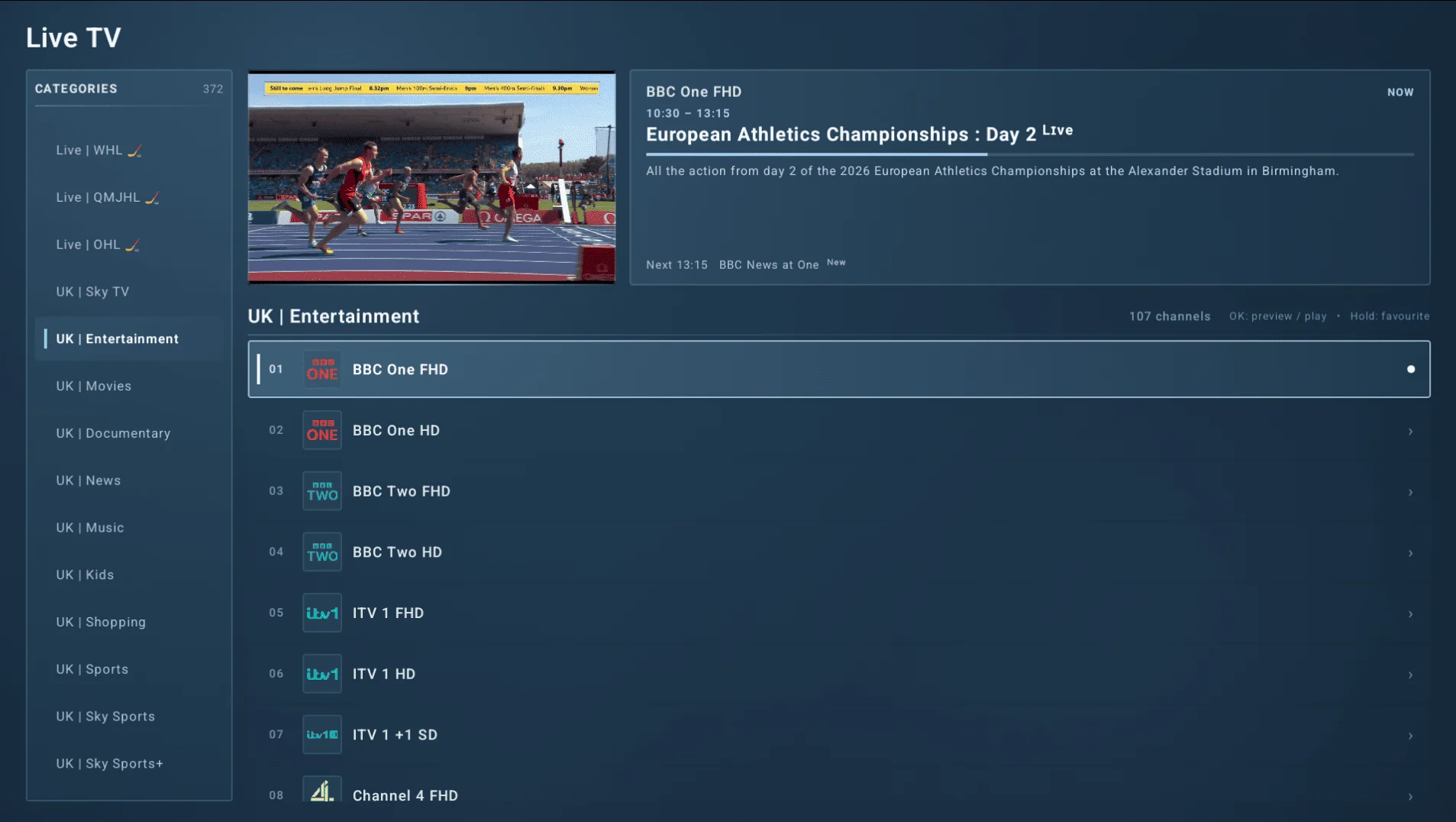This screenshot has height=822, width=1456.
Task: Click the BBC One FHD channel logo
Action: (x=322, y=369)
